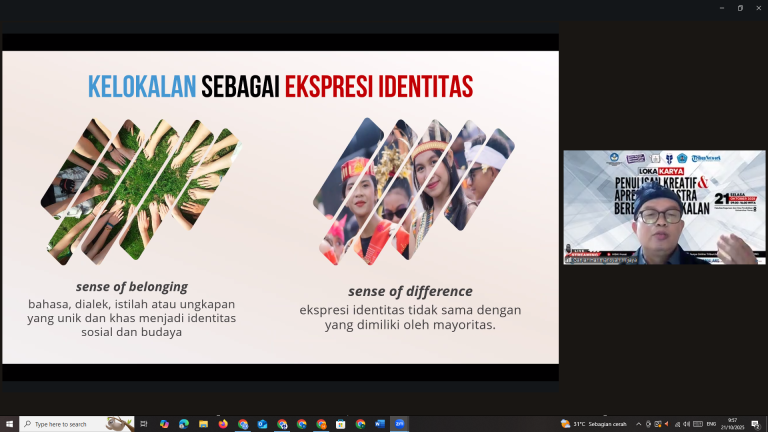Open Outlook from the taskbar
Viewport: 768px width, 432px height.
pos(262,424)
